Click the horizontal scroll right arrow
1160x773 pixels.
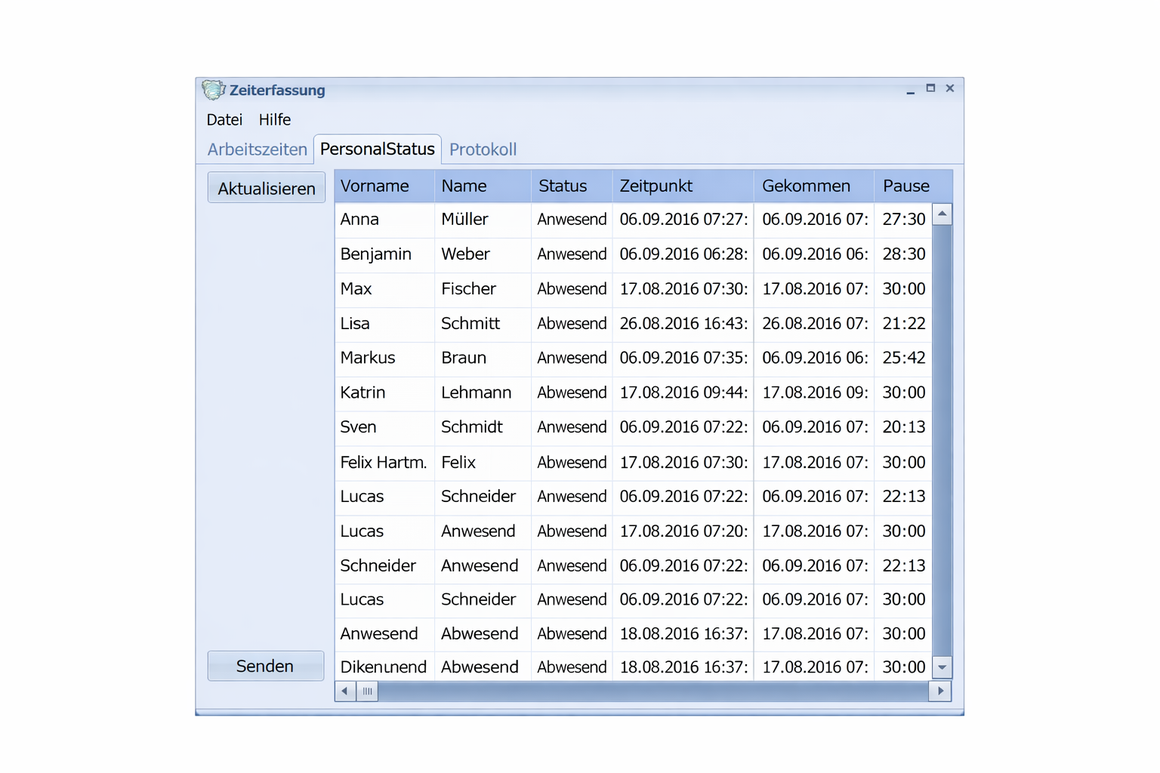click(940, 691)
